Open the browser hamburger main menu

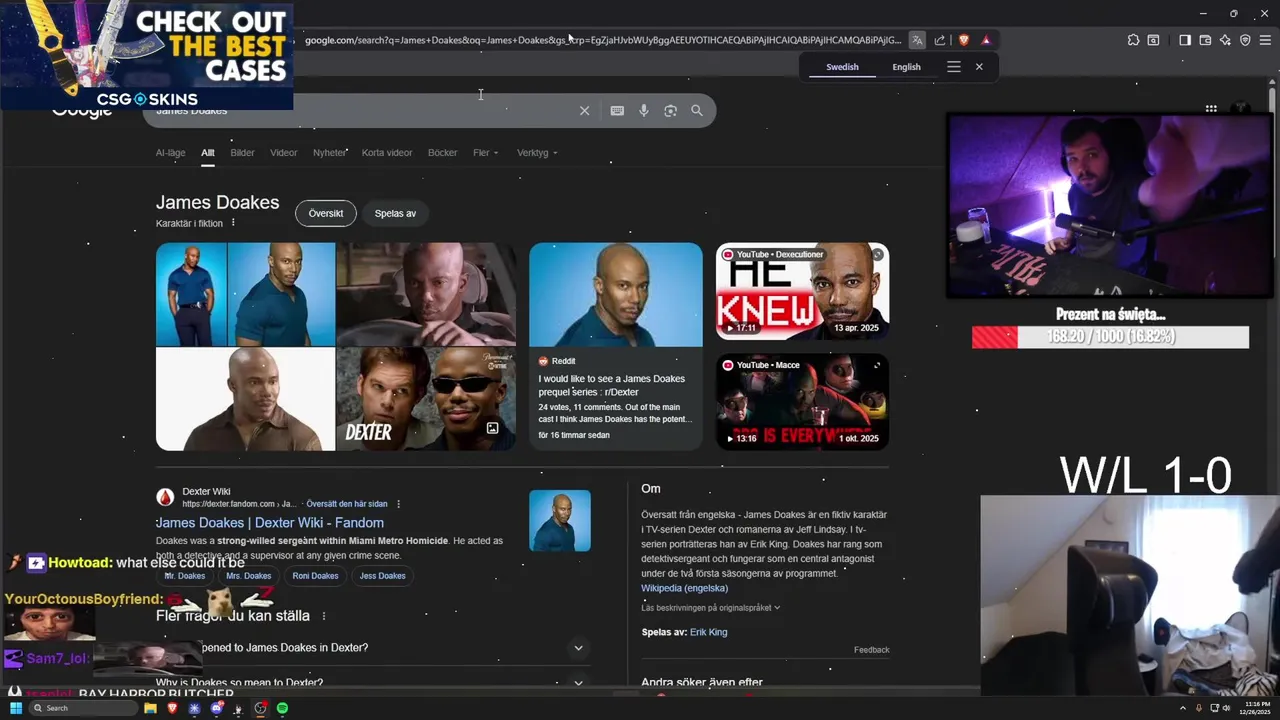pyautogui.click(x=1266, y=40)
